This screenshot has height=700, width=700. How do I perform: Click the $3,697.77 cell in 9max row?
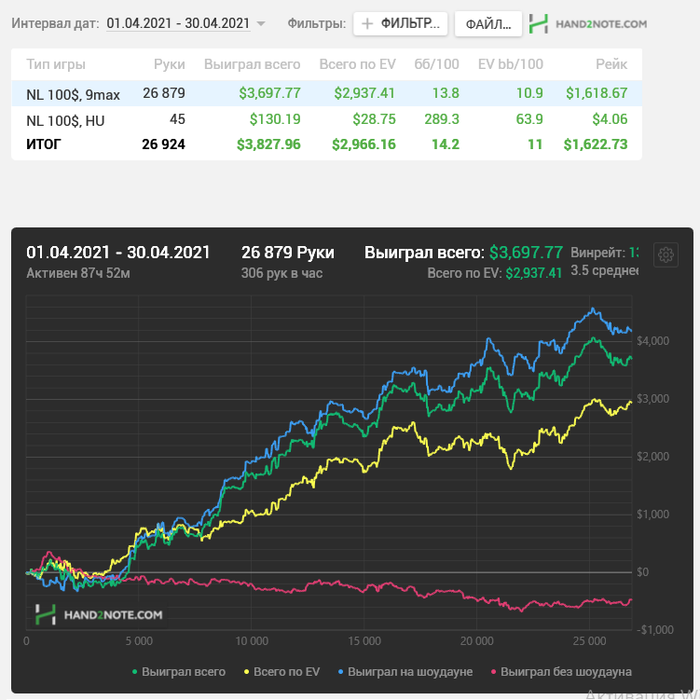(x=270, y=93)
